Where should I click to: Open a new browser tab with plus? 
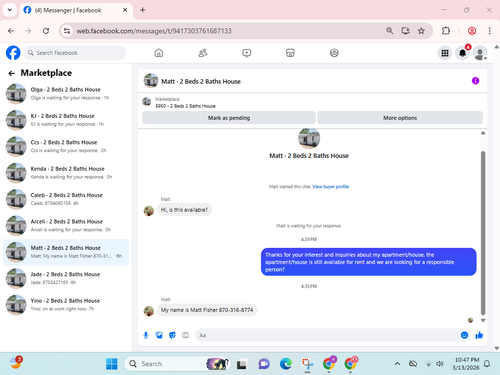coord(143,10)
